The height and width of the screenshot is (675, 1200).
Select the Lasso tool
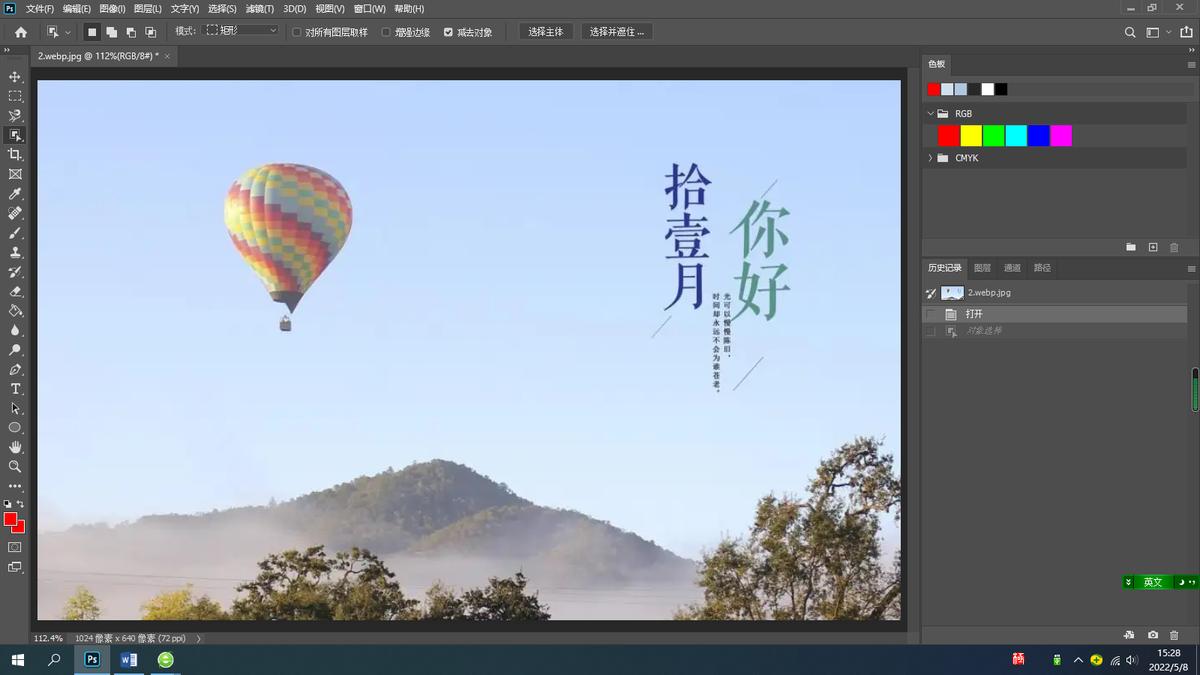(14, 115)
